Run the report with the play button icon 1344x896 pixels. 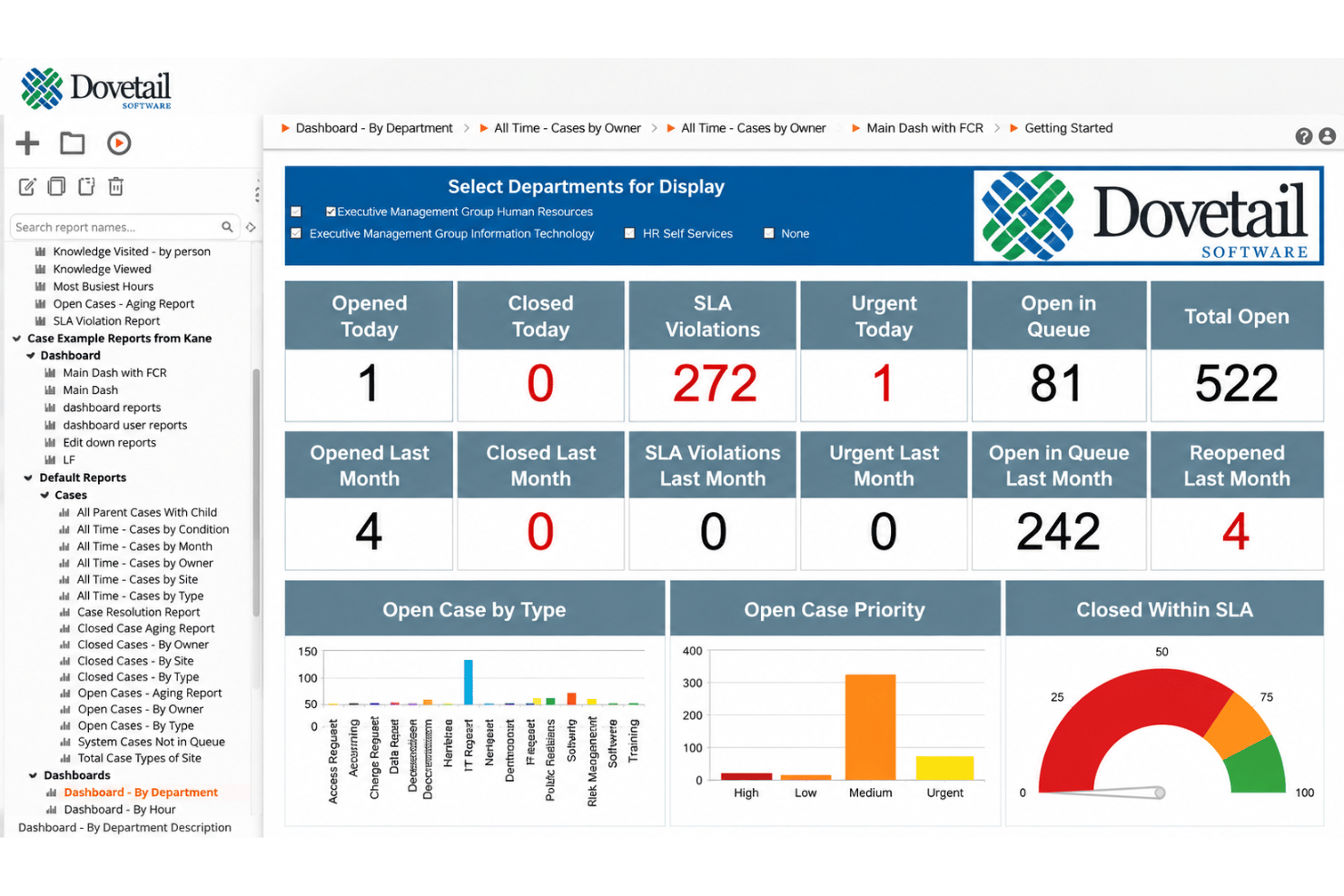pyautogui.click(x=119, y=143)
